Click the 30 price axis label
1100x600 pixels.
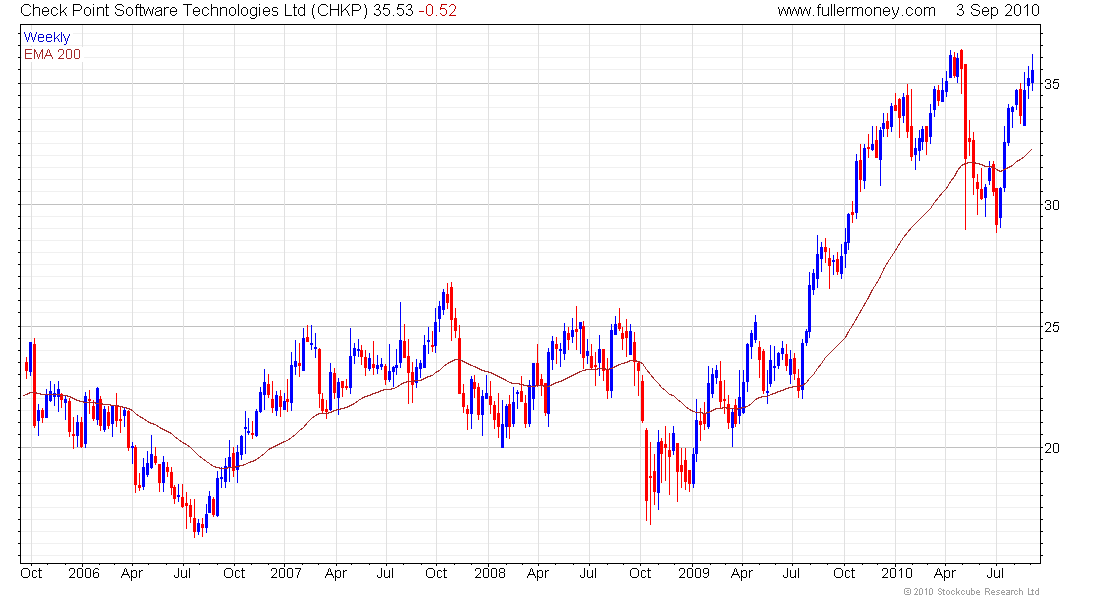click(x=1052, y=205)
